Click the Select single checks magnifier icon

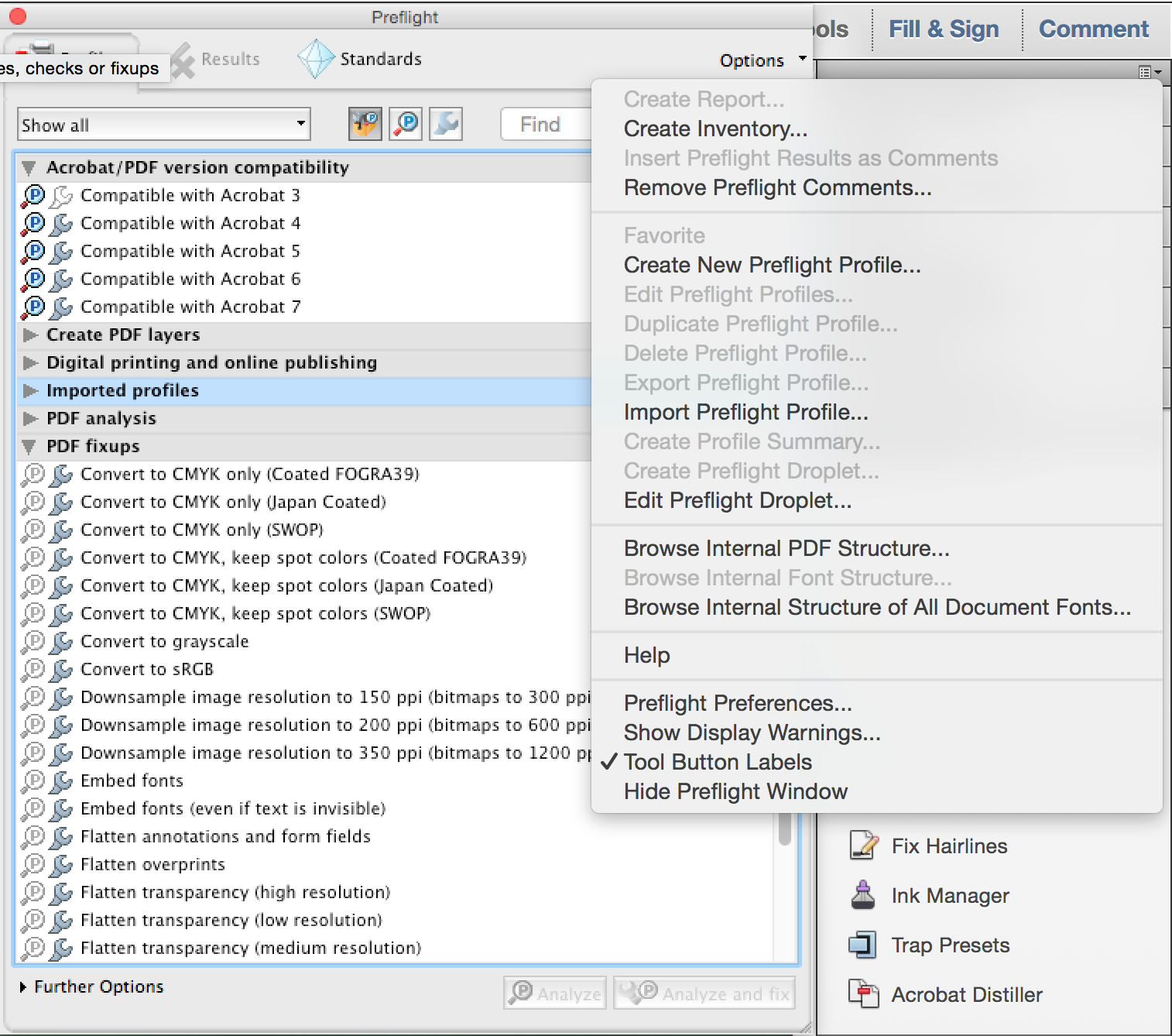406,124
